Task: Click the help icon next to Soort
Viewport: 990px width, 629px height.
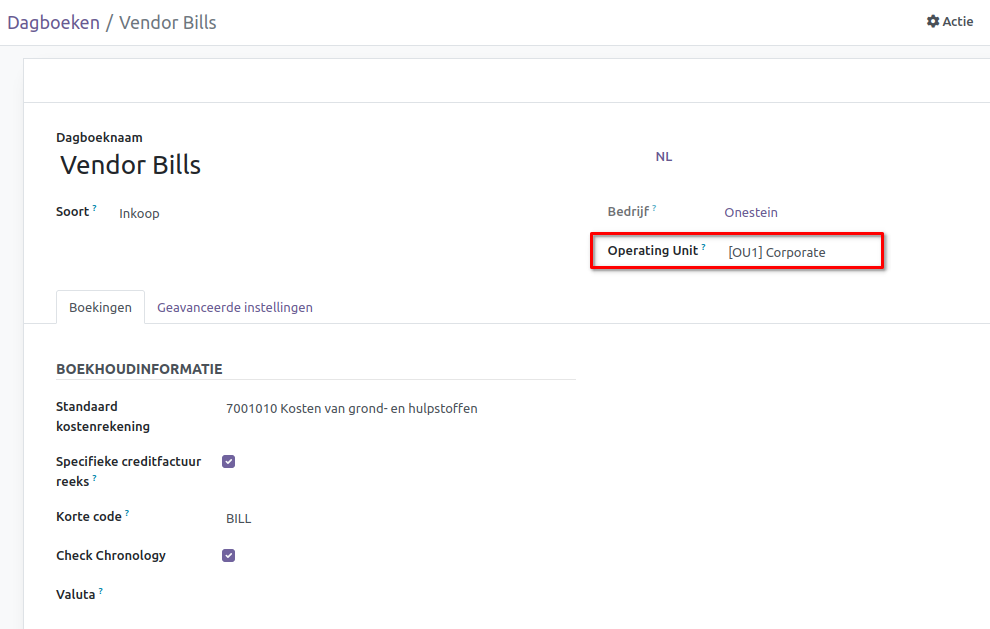Action: click(95, 208)
